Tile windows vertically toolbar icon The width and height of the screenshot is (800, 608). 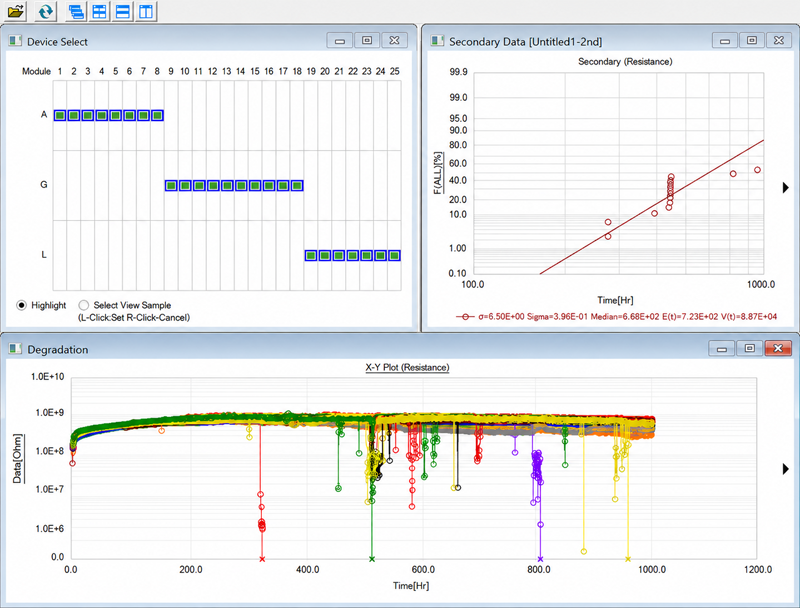[x=146, y=11]
